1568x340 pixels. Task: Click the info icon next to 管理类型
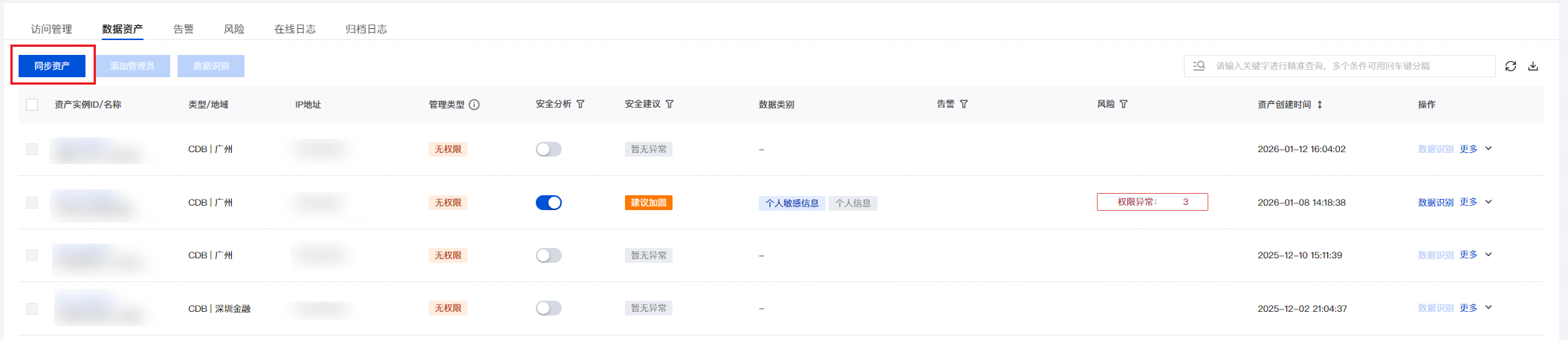pos(474,105)
